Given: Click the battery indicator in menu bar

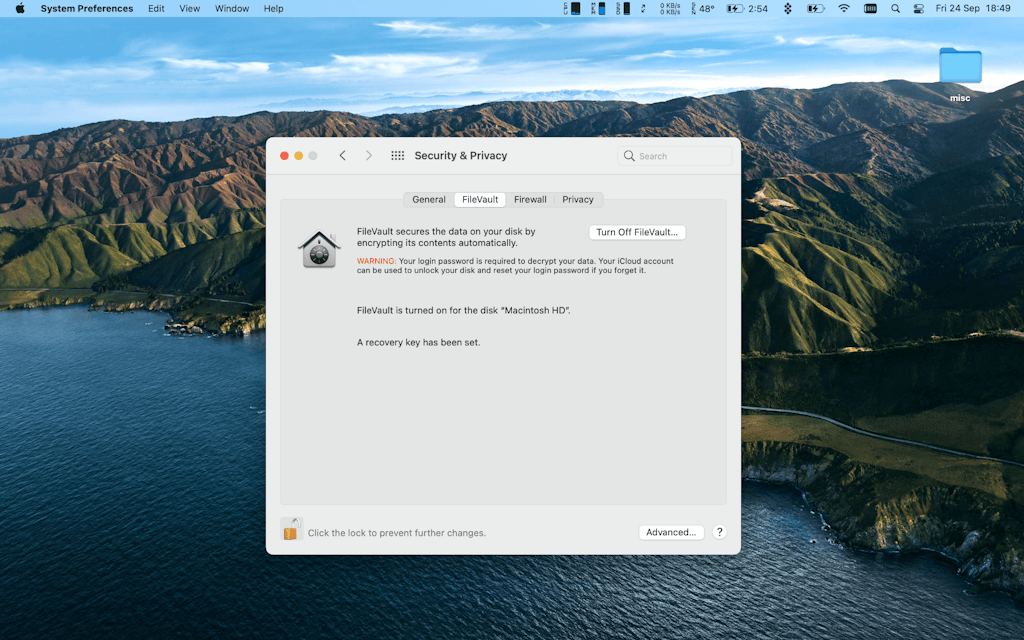Looking at the screenshot, I should click(x=814, y=9).
